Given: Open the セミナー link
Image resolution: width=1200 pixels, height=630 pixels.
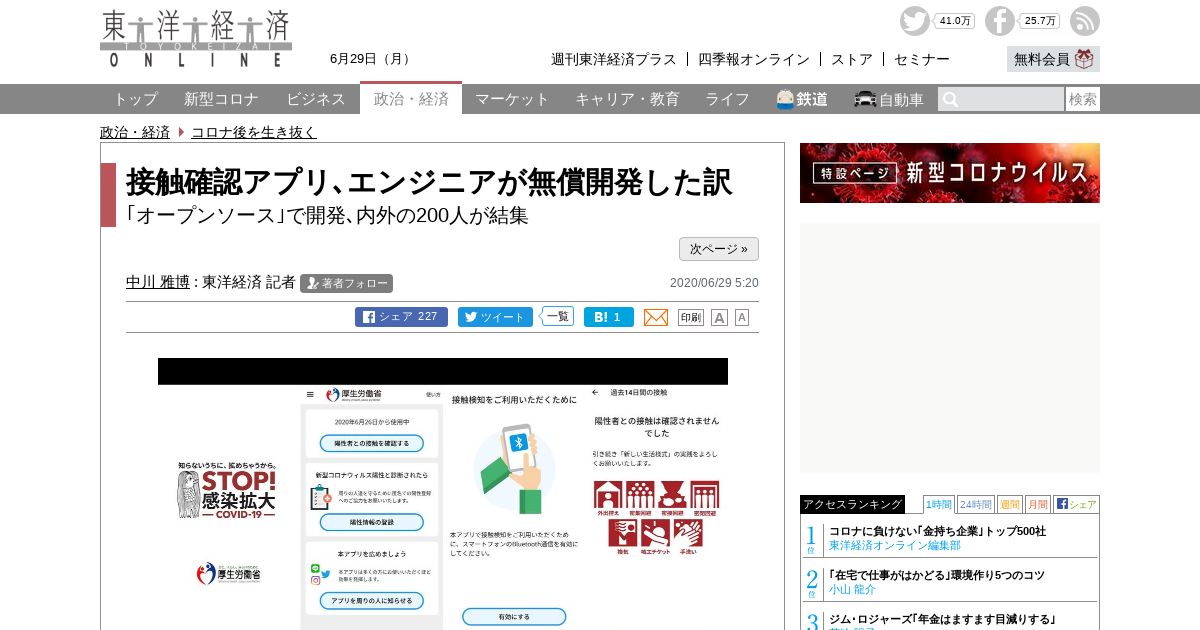Looking at the screenshot, I should click(x=922, y=59).
